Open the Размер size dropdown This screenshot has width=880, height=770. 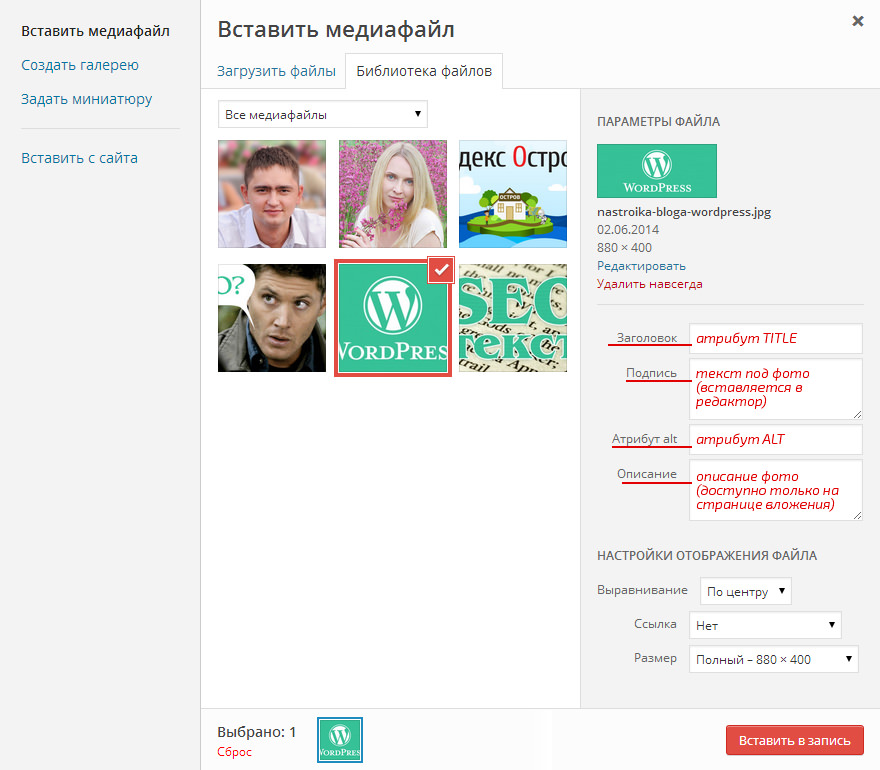(x=773, y=659)
